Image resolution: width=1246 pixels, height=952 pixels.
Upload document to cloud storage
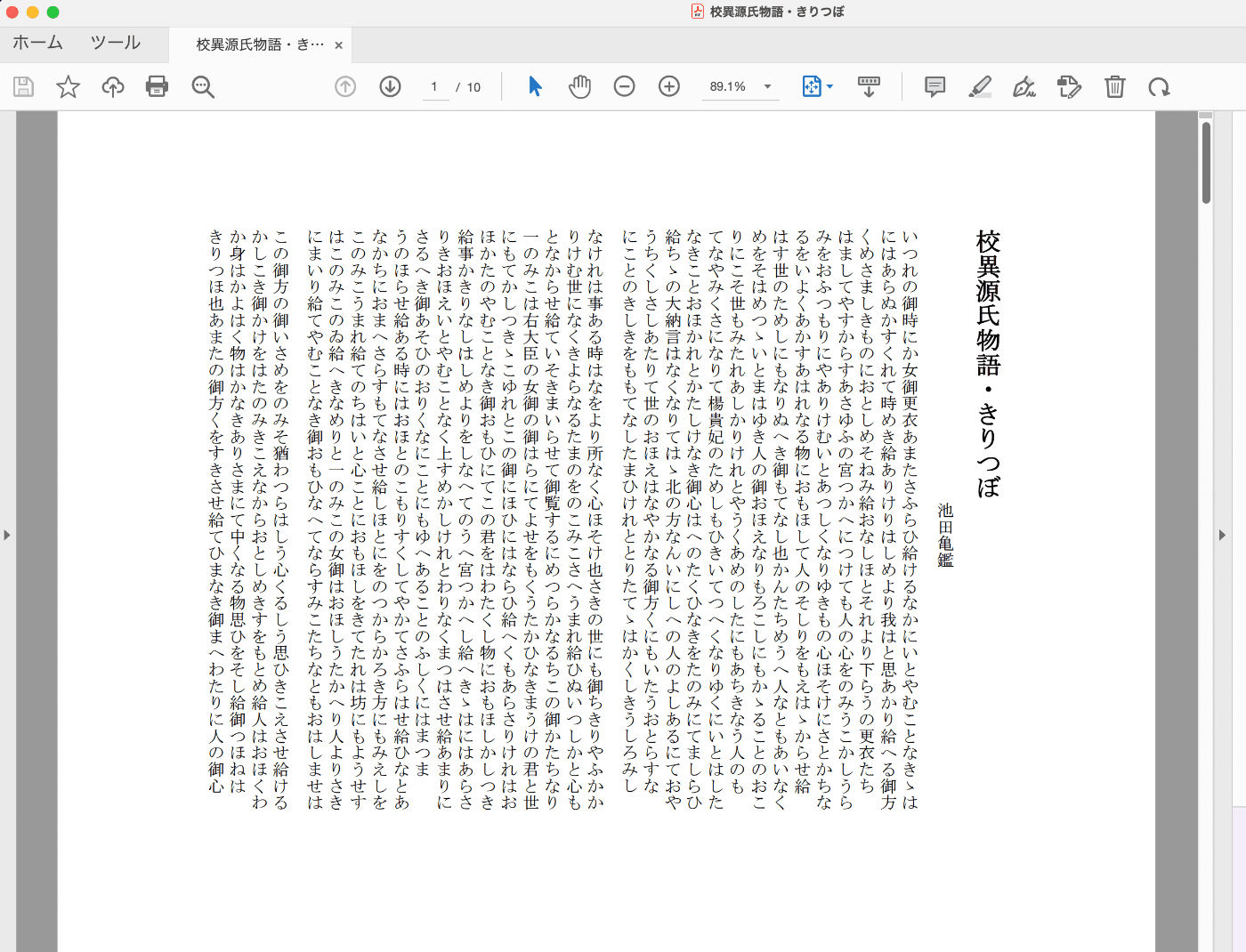[x=112, y=86]
